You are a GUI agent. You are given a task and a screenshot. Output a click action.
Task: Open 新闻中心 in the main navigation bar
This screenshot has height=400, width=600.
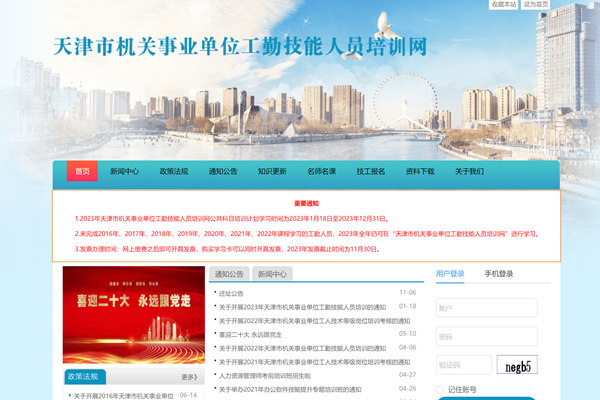coord(124,171)
